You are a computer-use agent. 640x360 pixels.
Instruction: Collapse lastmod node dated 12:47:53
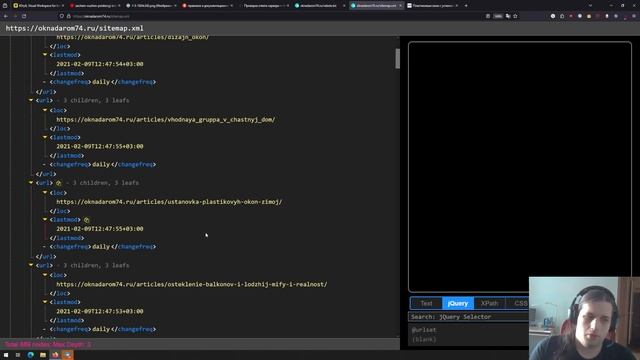coord(45,302)
